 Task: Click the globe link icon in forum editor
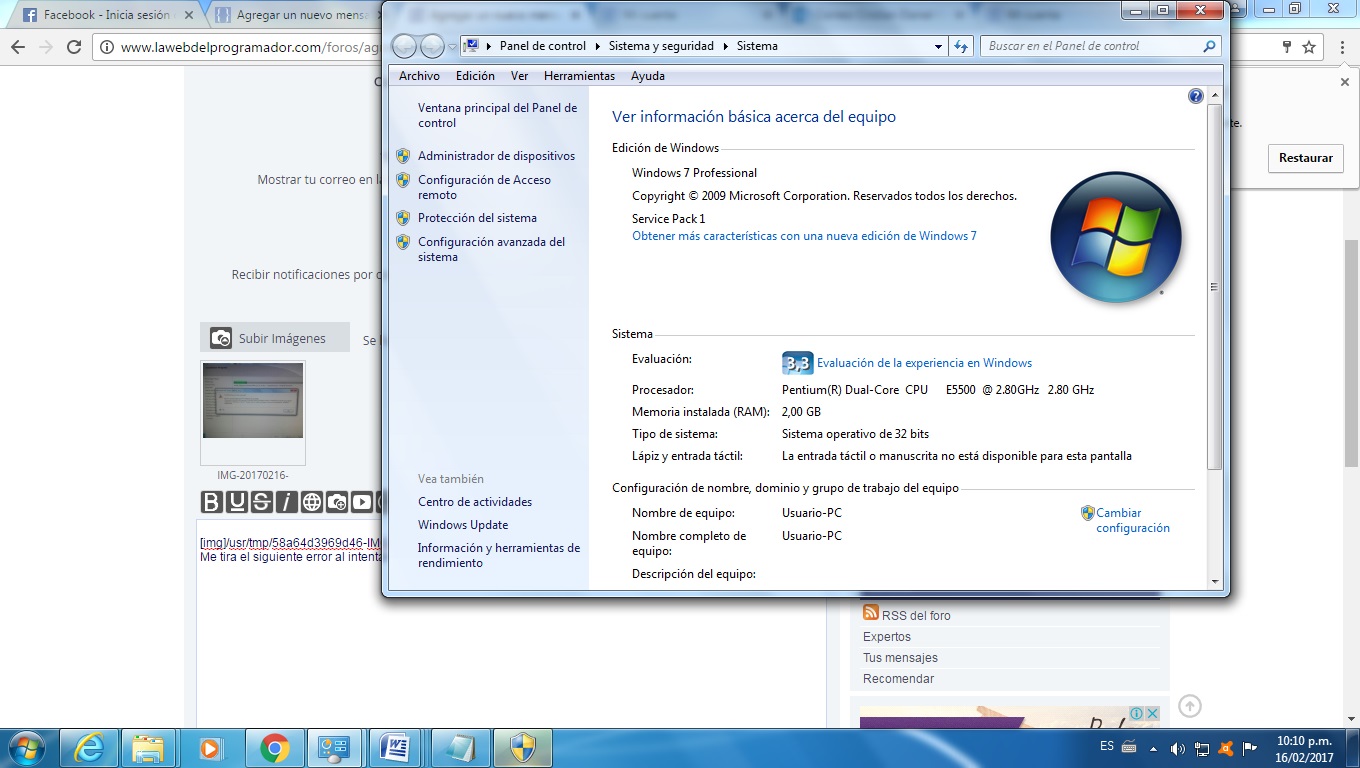312,502
